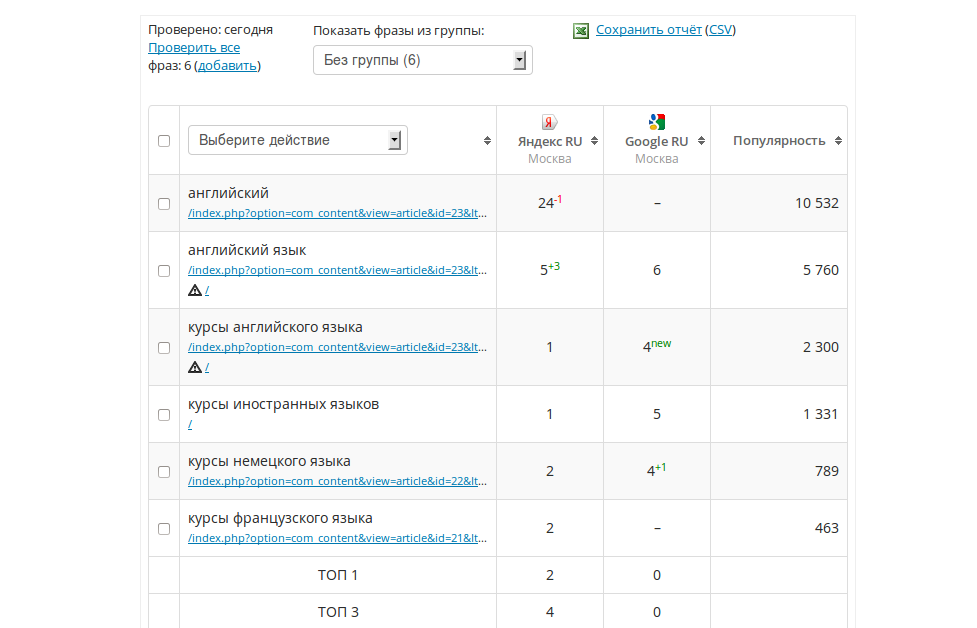Sort by Google RU column arrows
The image size is (977, 628).
coord(701,141)
